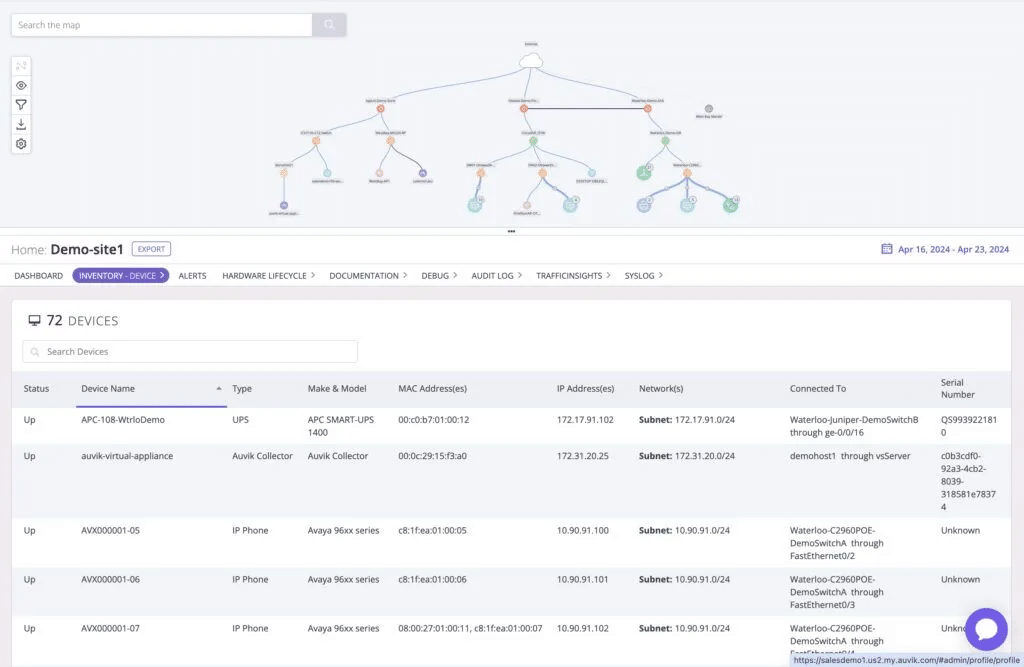
Task: Open the APC-108-WtrloDemo device
Action: pyautogui.click(x=123, y=420)
